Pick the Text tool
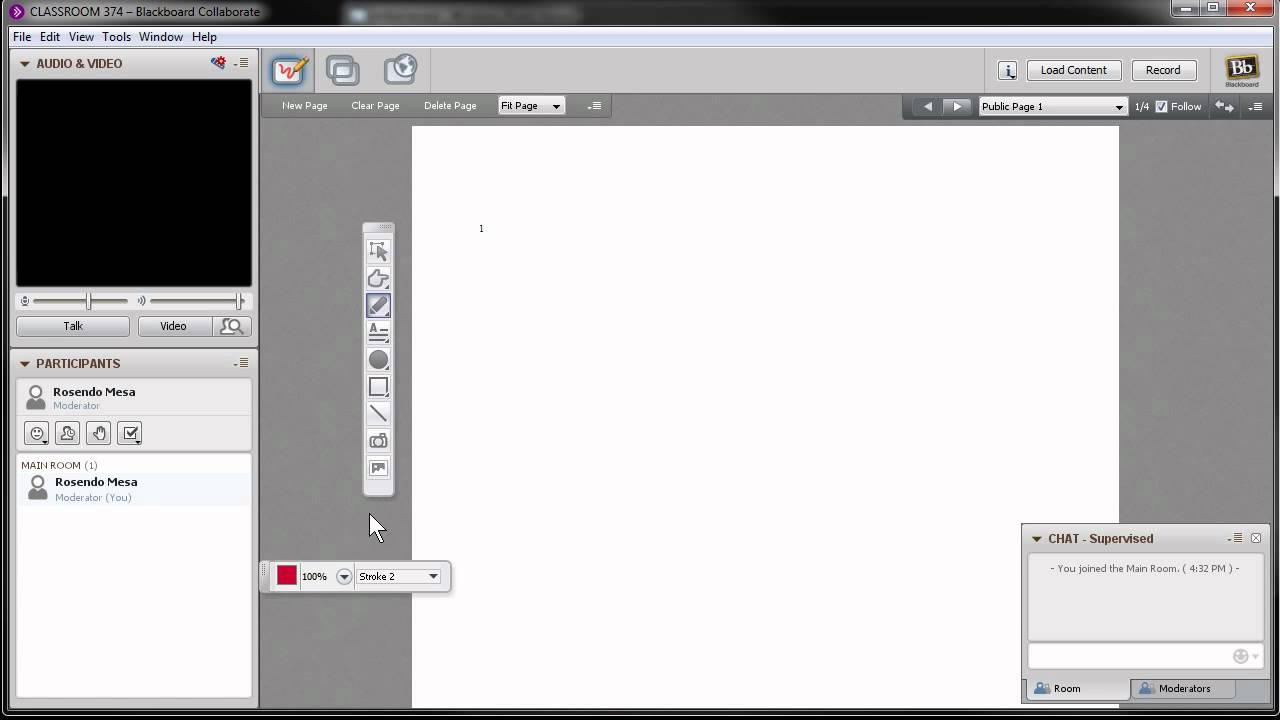The width and height of the screenshot is (1280, 720). pyautogui.click(x=378, y=332)
